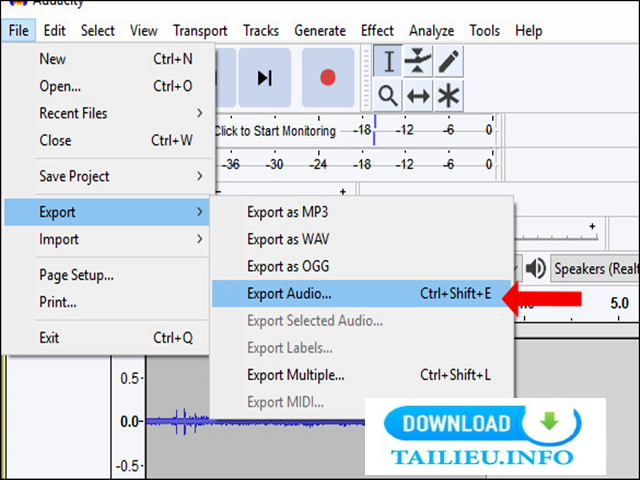640x480 pixels.
Task: Select Export as MP3
Action: [362, 212]
